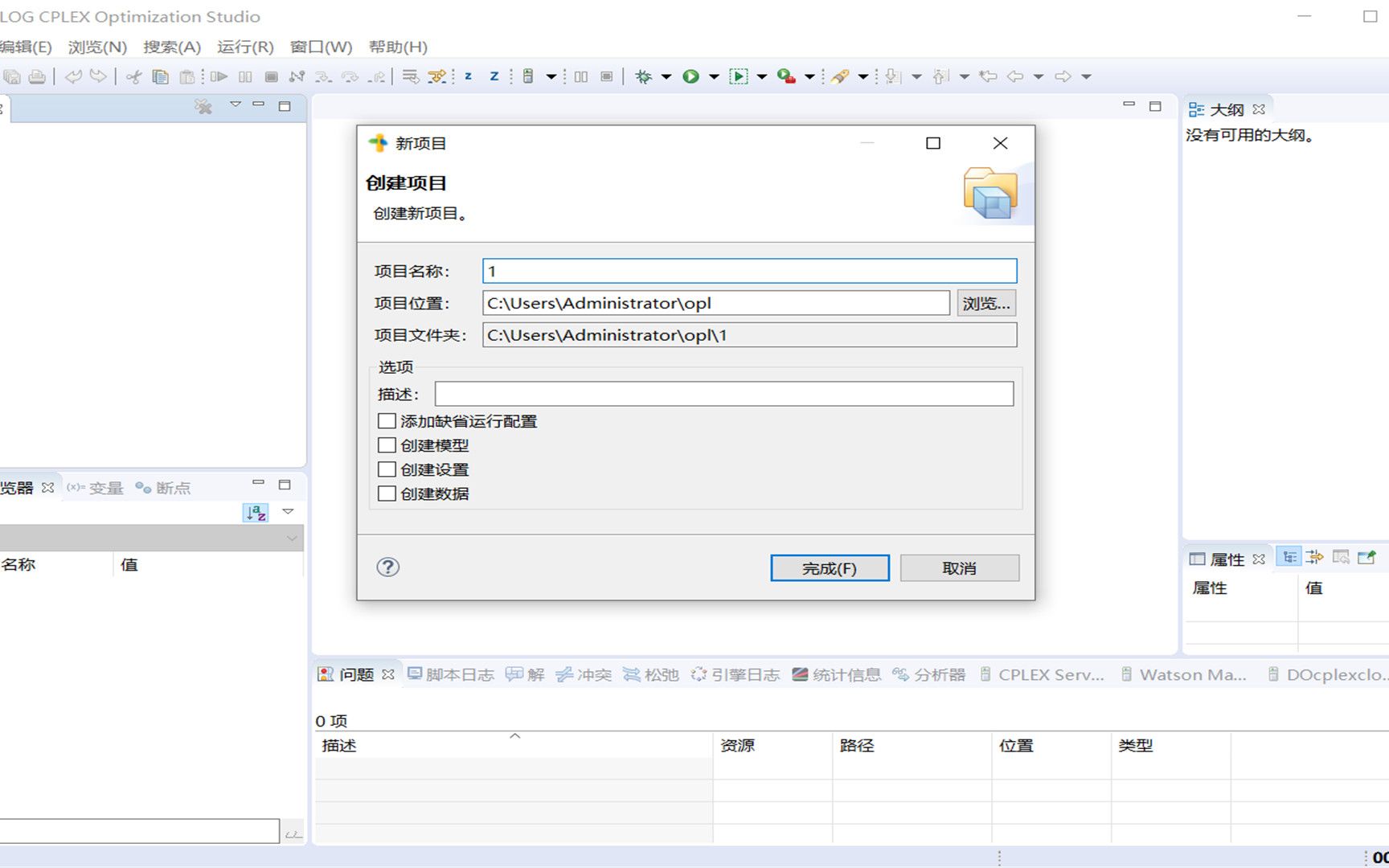Image resolution: width=1389 pixels, height=868 pixels.
Task: Open dropdown next to Forward arrow
Action: tap(1086, 76)
